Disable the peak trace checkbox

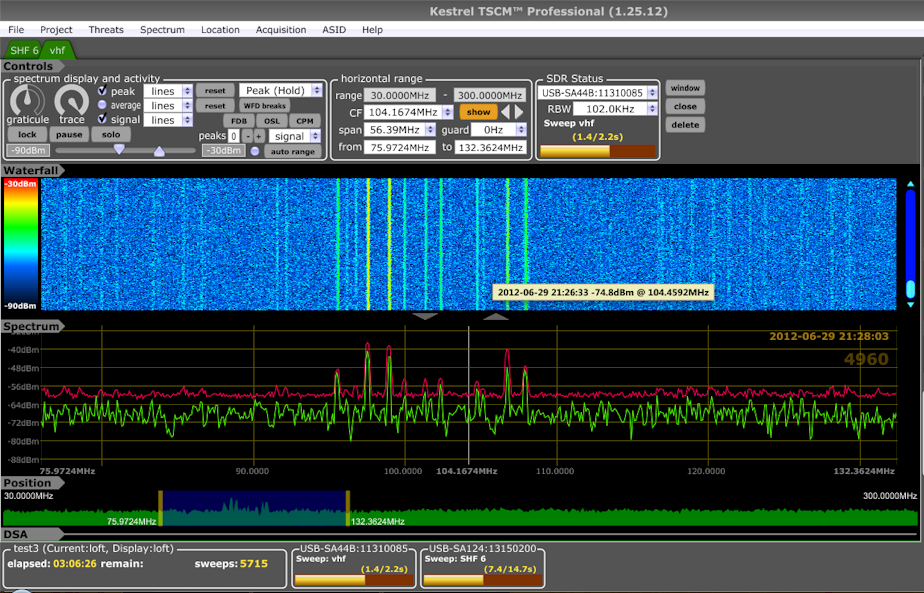[101, 91]
